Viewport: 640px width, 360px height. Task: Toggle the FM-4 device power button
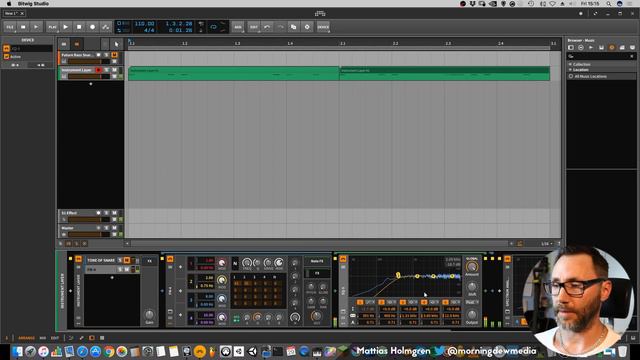(170, 259)
